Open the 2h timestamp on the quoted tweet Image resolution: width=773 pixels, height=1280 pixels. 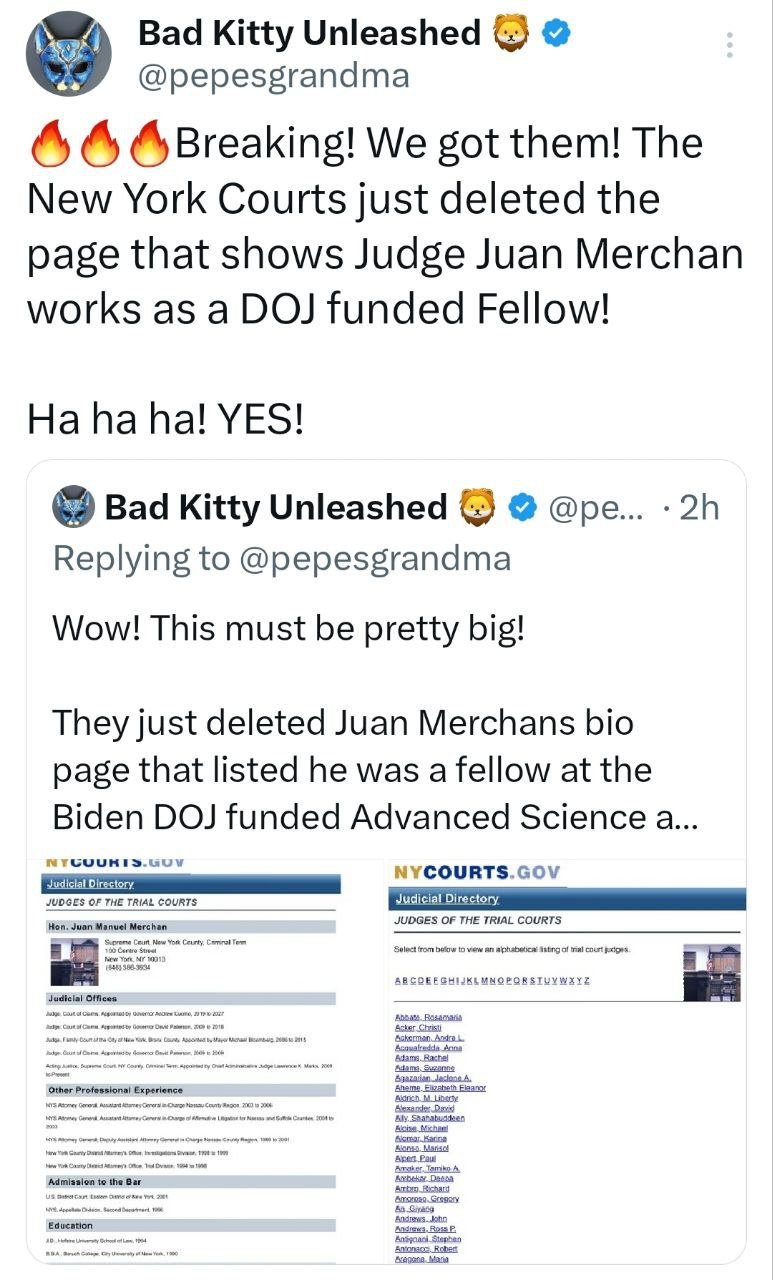point(697,507)
